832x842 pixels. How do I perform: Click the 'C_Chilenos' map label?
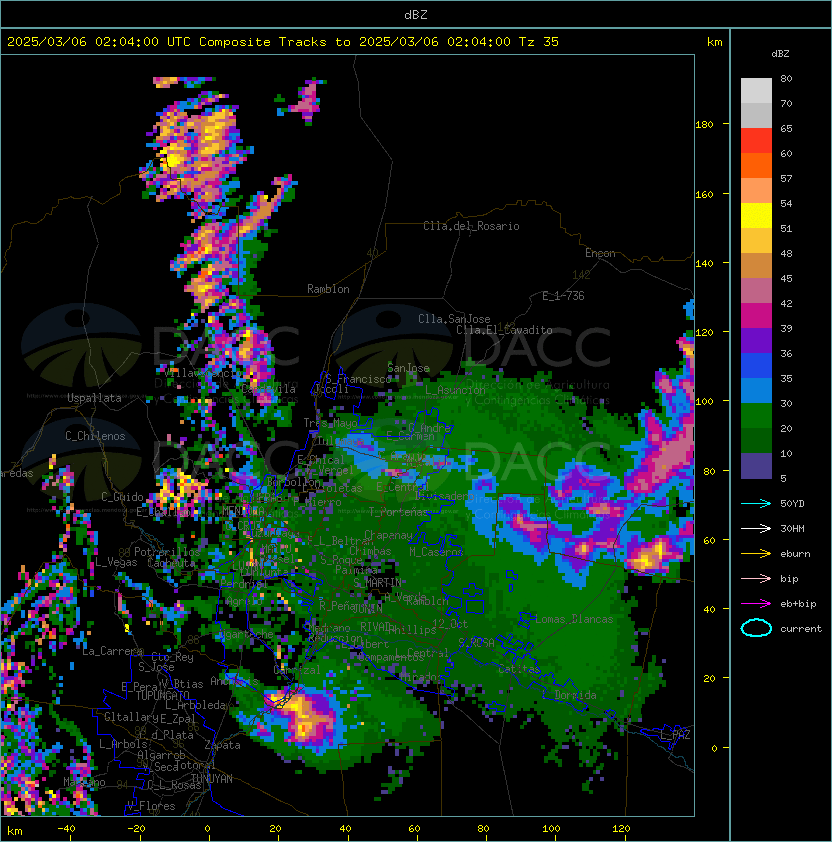click(x=95, y=436)
